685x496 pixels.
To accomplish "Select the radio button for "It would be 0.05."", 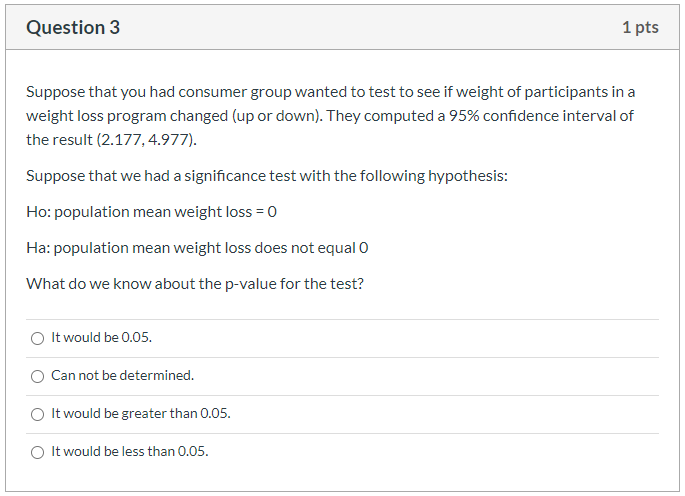I will pos(37,338).
